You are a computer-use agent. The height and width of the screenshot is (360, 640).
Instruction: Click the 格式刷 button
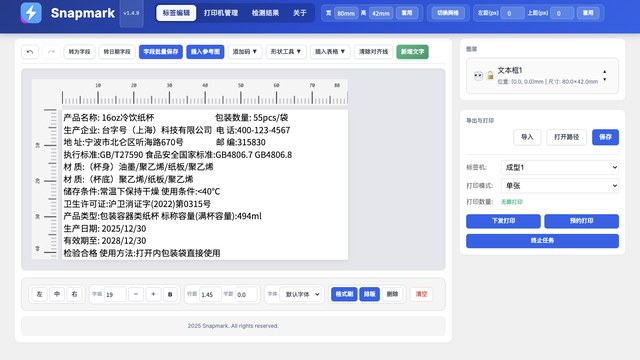click(x=344, y=294)
